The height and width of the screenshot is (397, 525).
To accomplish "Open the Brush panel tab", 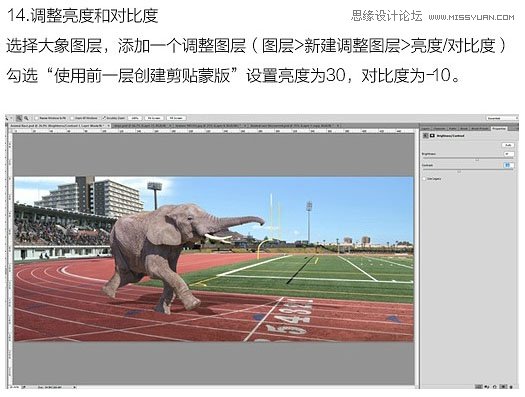I will click(x=464, y=129).
